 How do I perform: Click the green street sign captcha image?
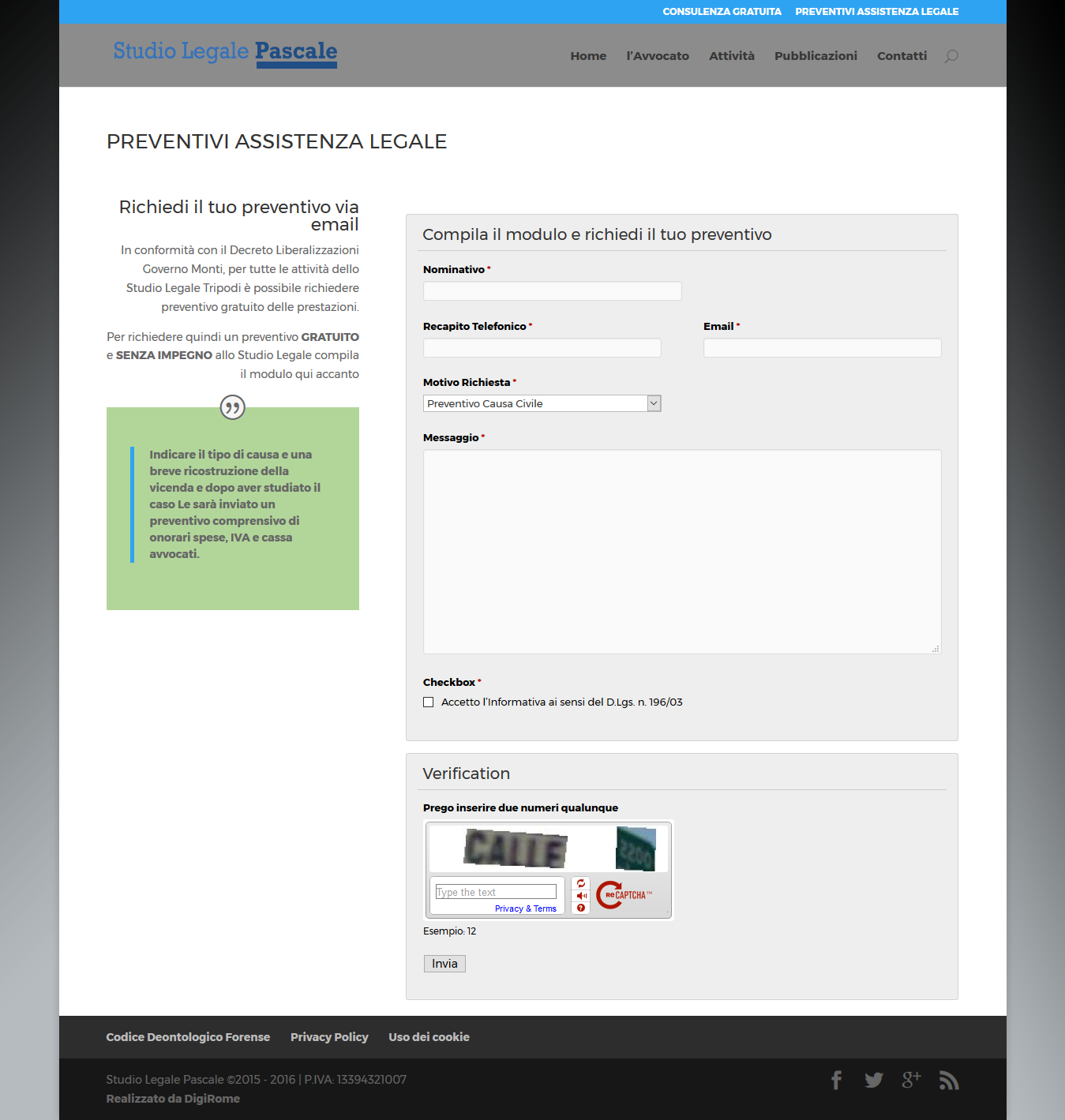click(x=636, y=848)
